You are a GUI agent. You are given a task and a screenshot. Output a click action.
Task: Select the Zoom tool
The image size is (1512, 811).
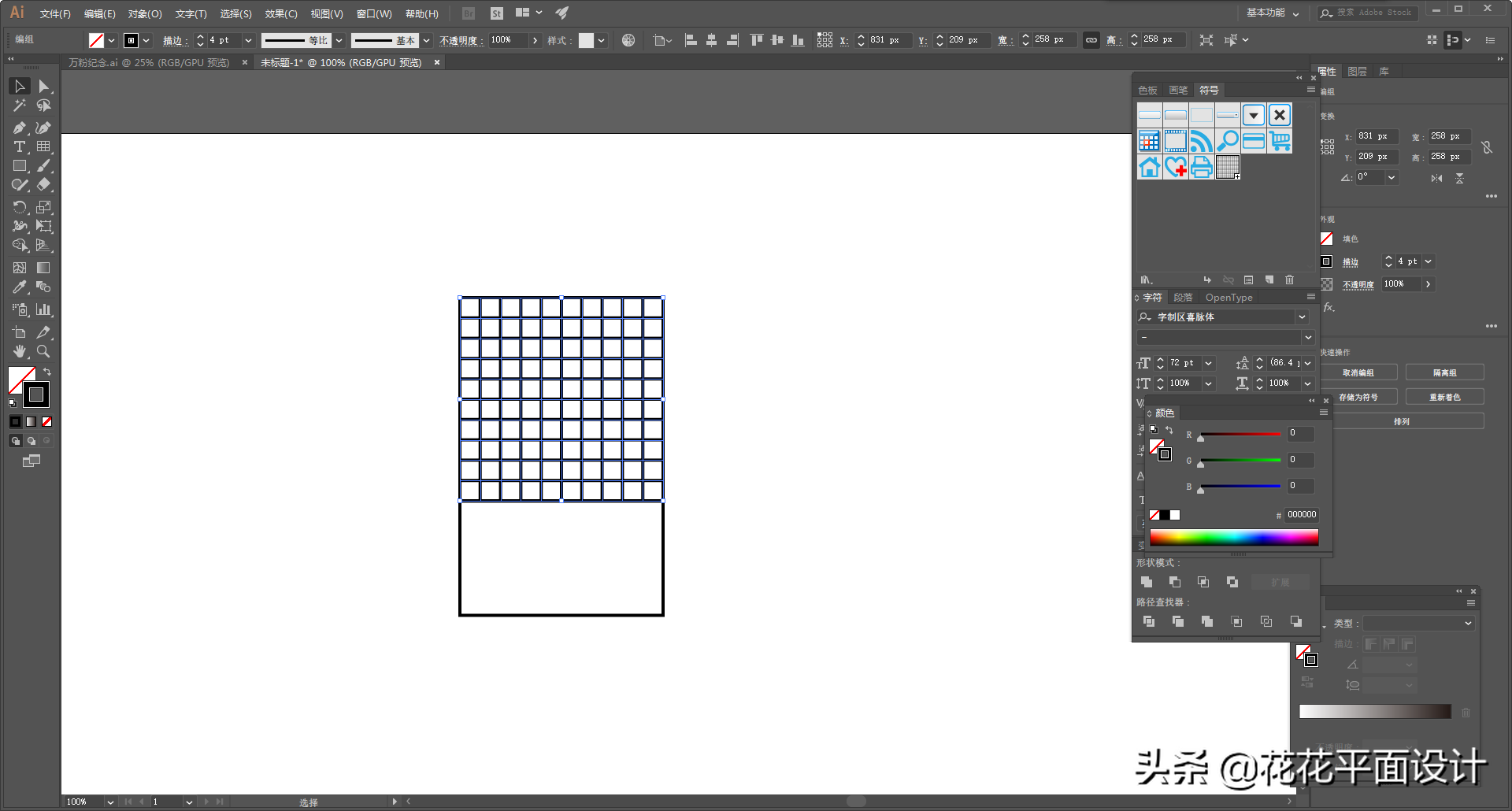pyautogui.click(x=44, y=351)
